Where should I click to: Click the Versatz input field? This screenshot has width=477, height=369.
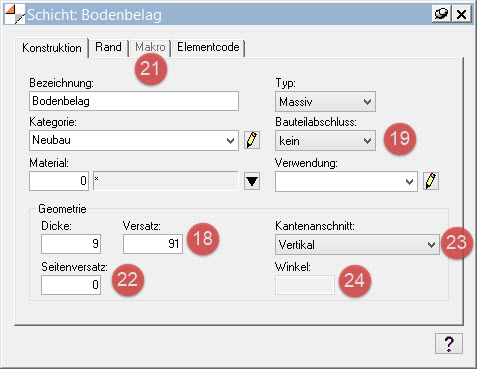click(x=153, y=244)
